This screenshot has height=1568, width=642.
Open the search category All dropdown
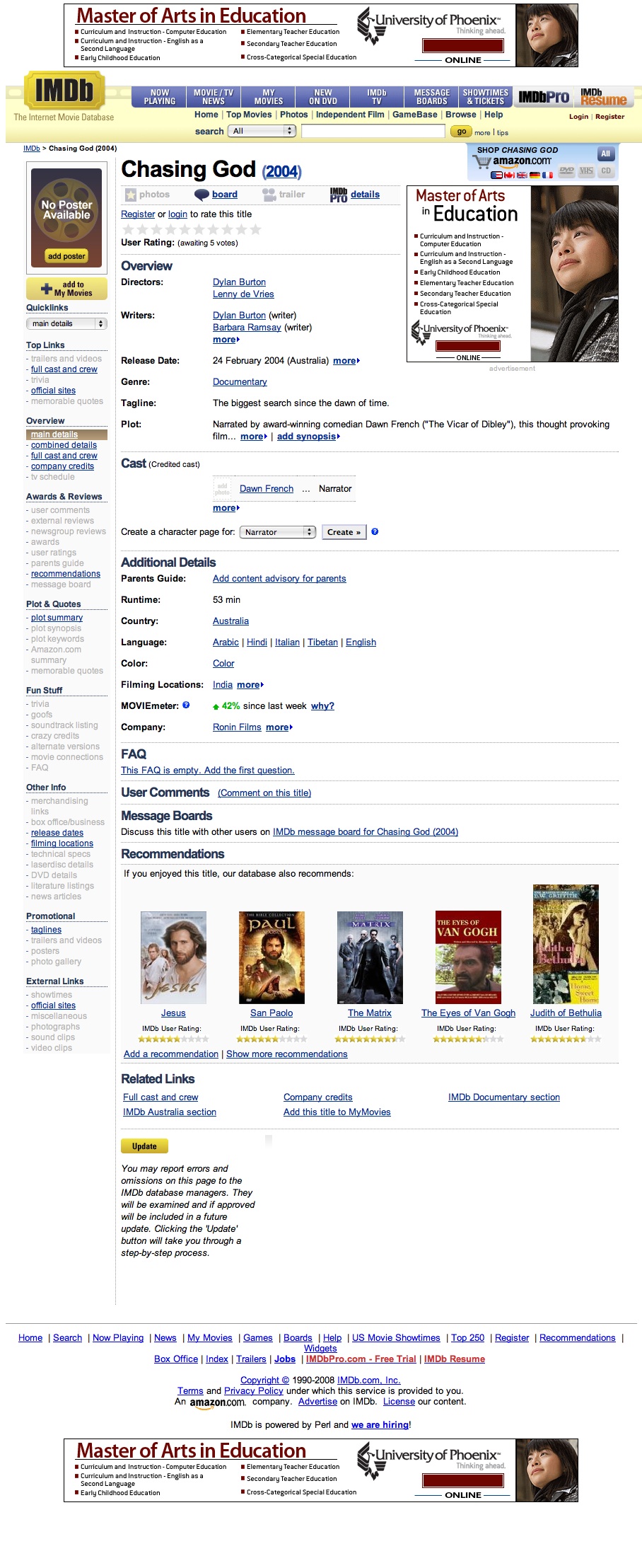pos(261,131)
